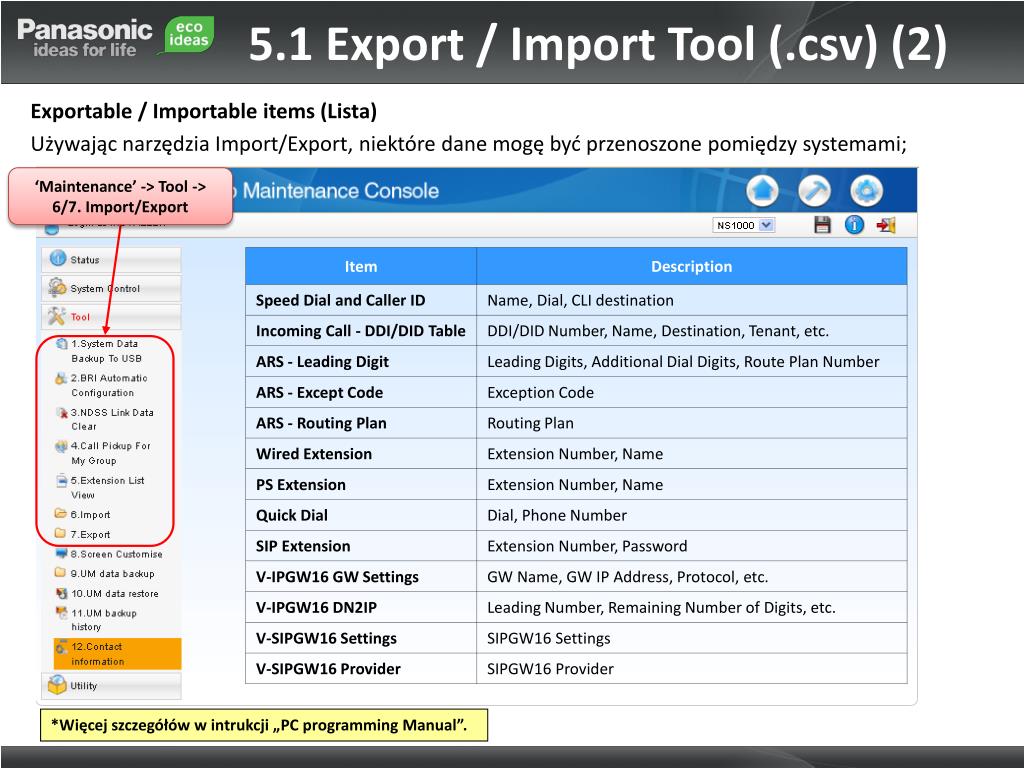Click the Description column header
This screenshot has height=768, width=1024.
click(691, 267)
